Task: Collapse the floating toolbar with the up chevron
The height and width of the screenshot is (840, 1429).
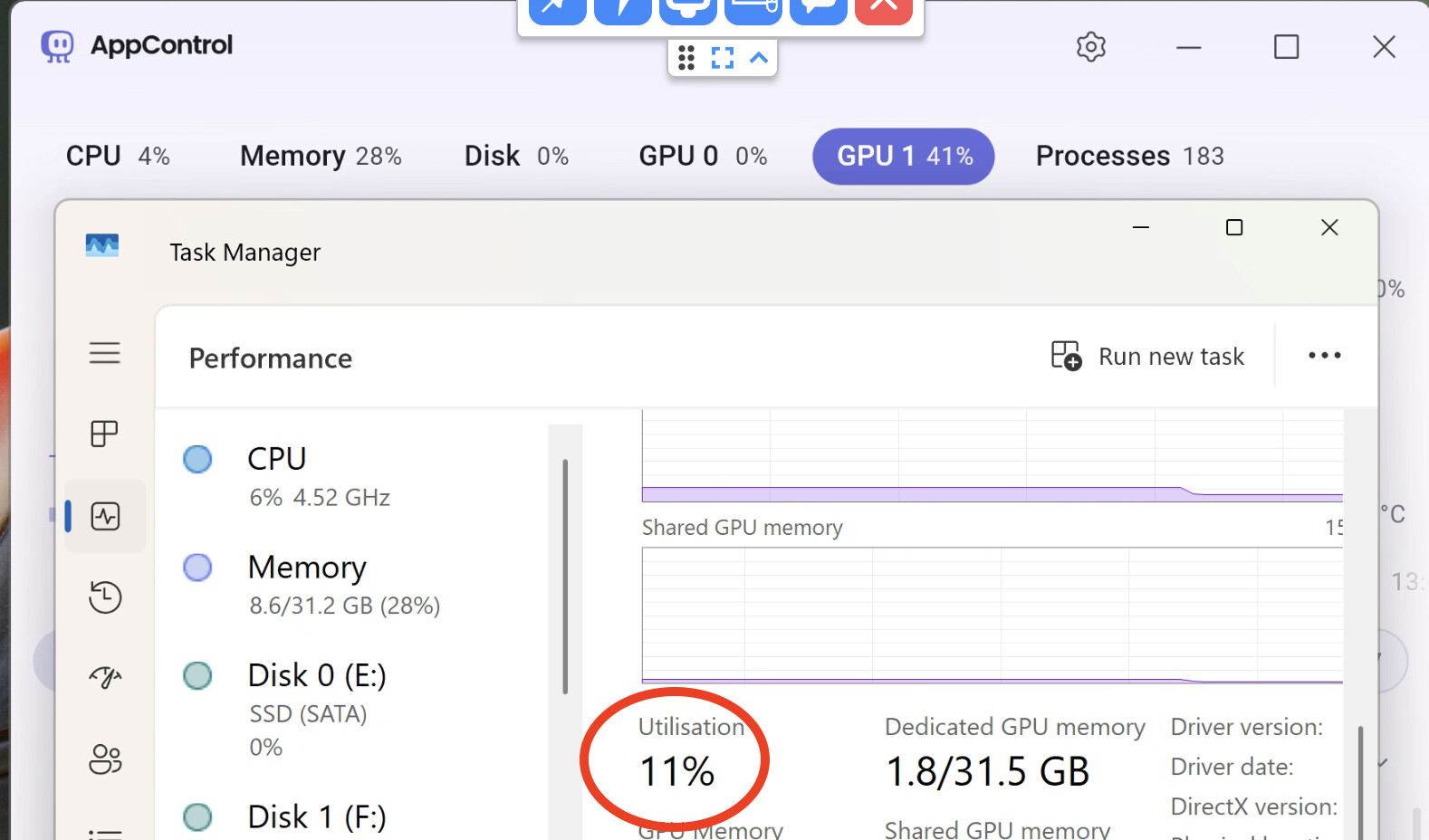Action: (759, 59)
